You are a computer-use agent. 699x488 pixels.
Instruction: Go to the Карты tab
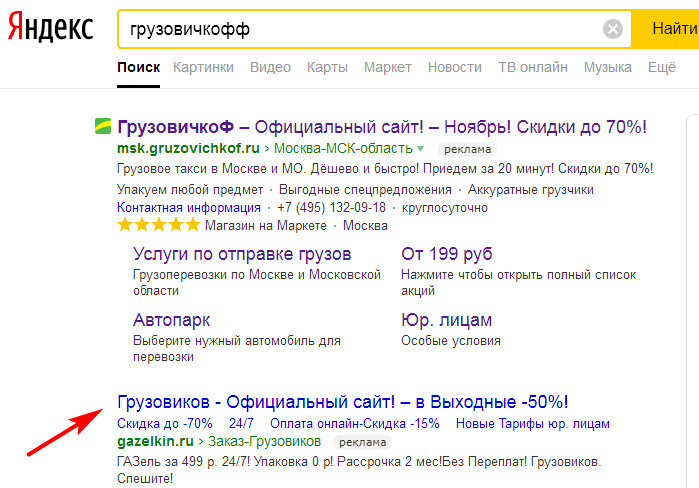(327, 67)
